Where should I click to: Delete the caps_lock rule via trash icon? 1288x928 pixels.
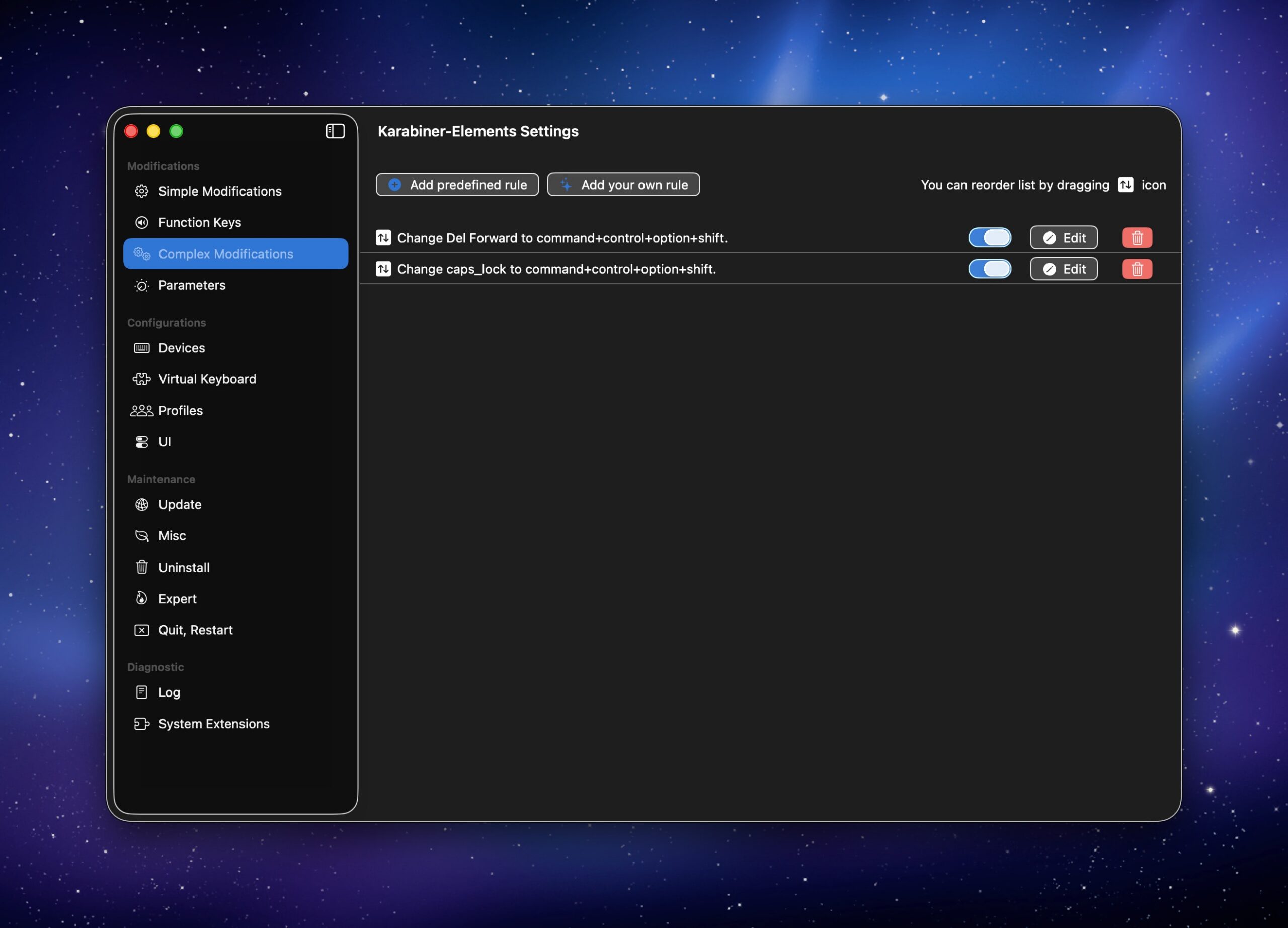pos(1137,269)
